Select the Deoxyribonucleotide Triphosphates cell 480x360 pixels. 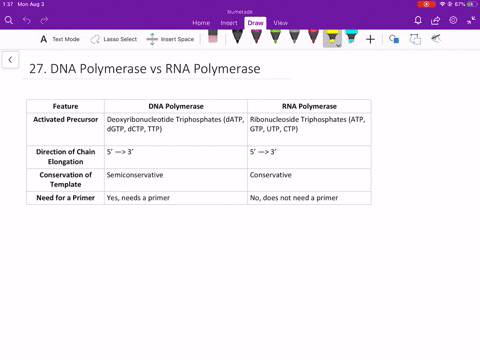176,129
